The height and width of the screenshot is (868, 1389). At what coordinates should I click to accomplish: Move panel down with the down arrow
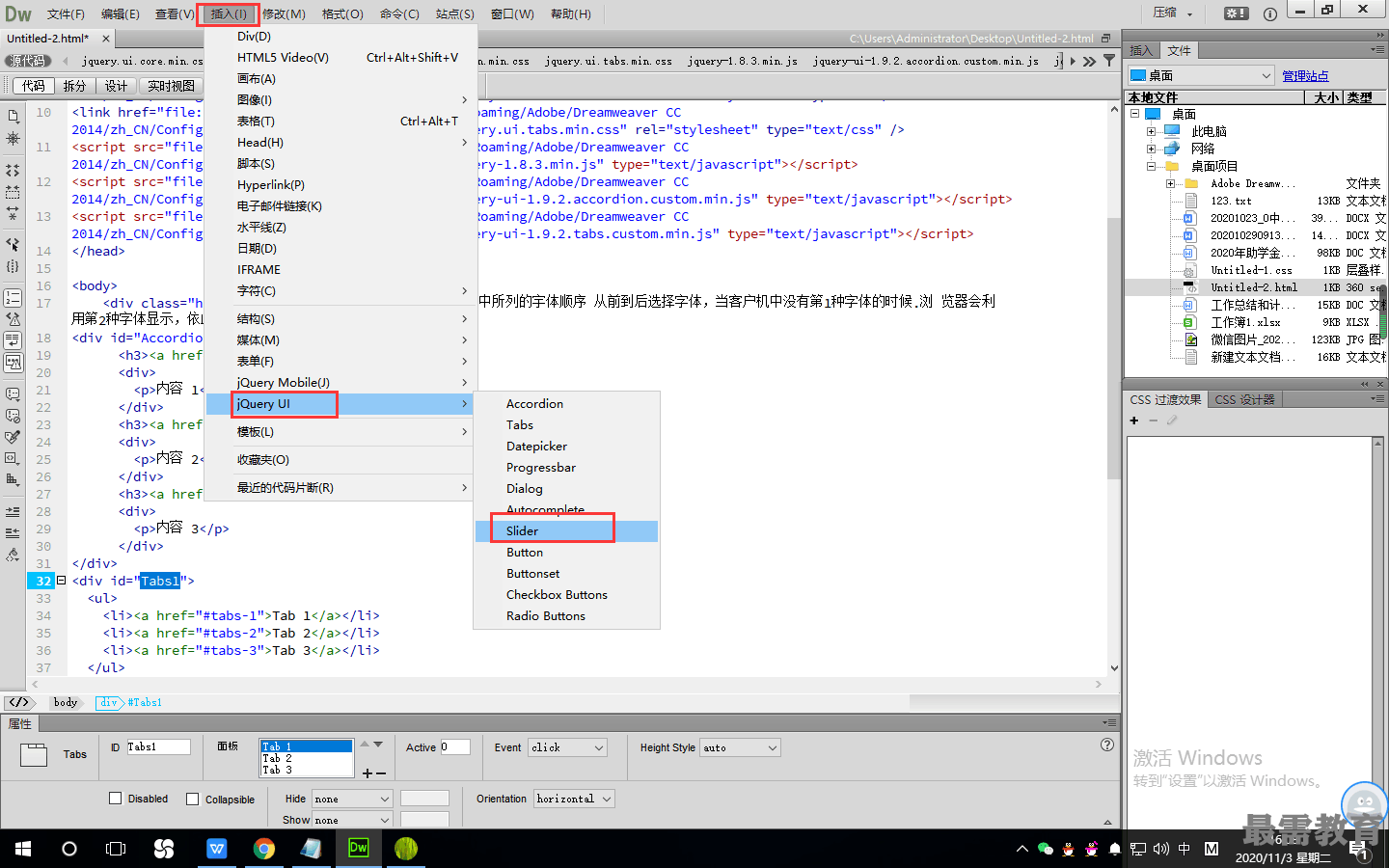click(x=378, y=745)
